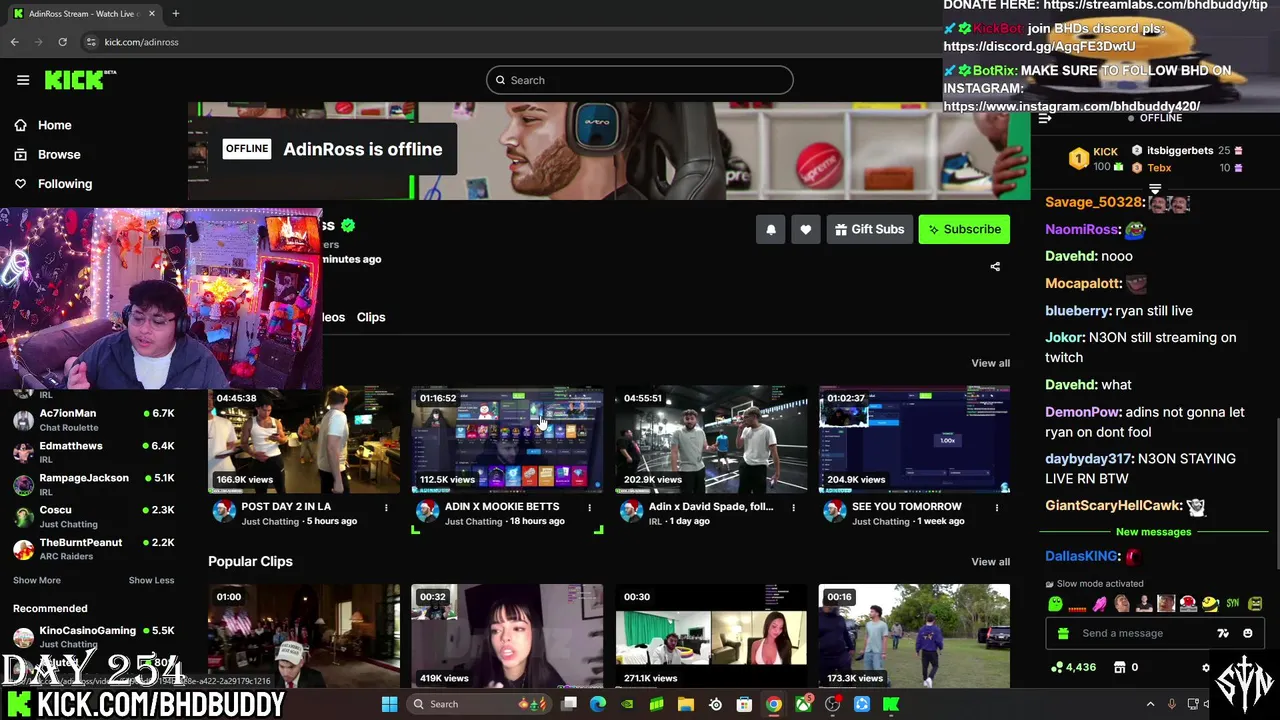
Task: Open options for SEE YOU TOMORROW video
Action: tap(997, 508)
